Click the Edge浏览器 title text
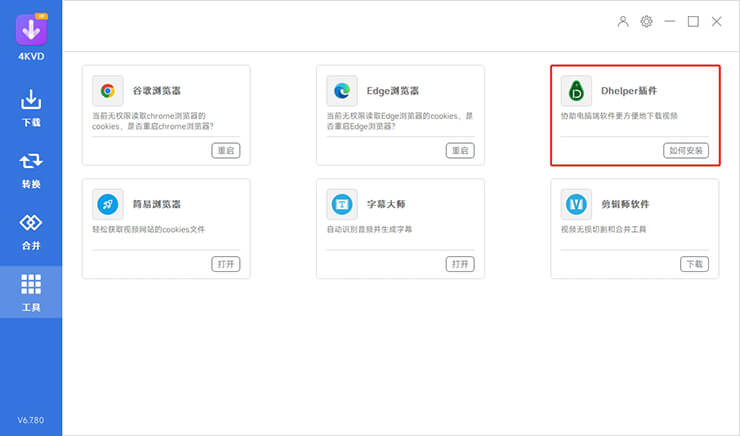 point(393,91)
